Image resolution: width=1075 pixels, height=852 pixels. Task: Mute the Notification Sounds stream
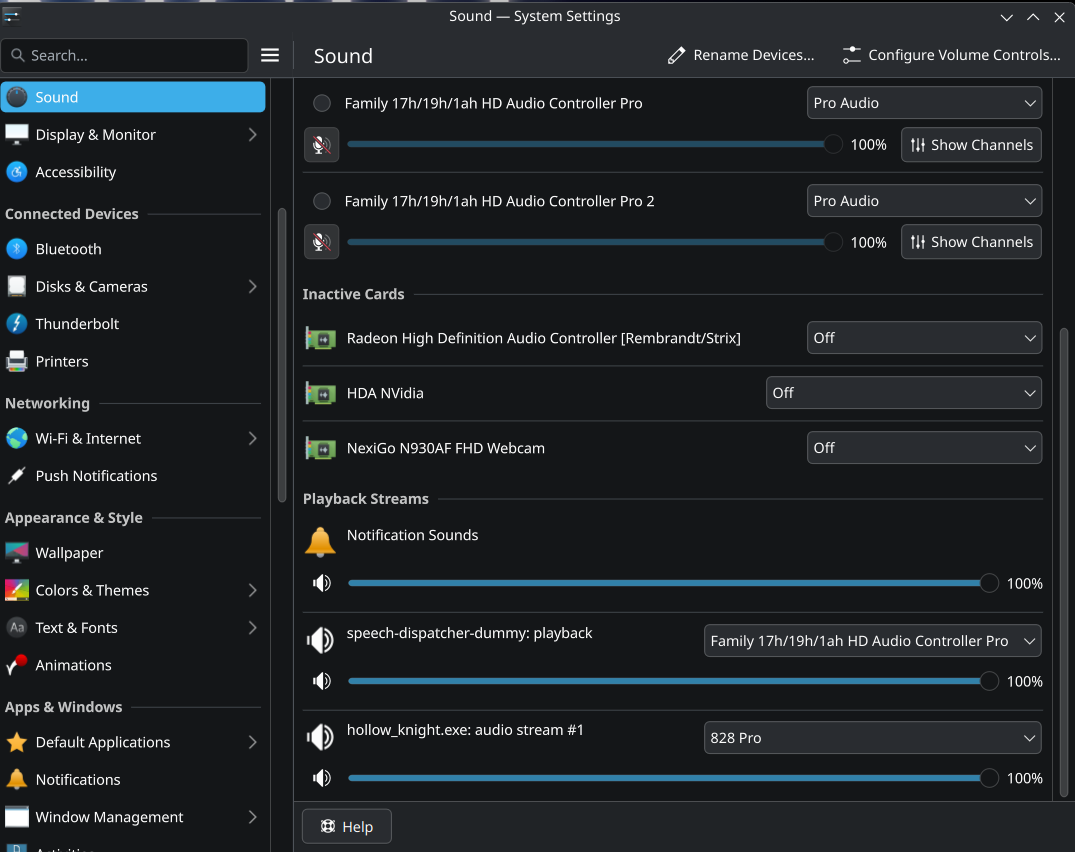pyautogui.click(x=322, y=583)
